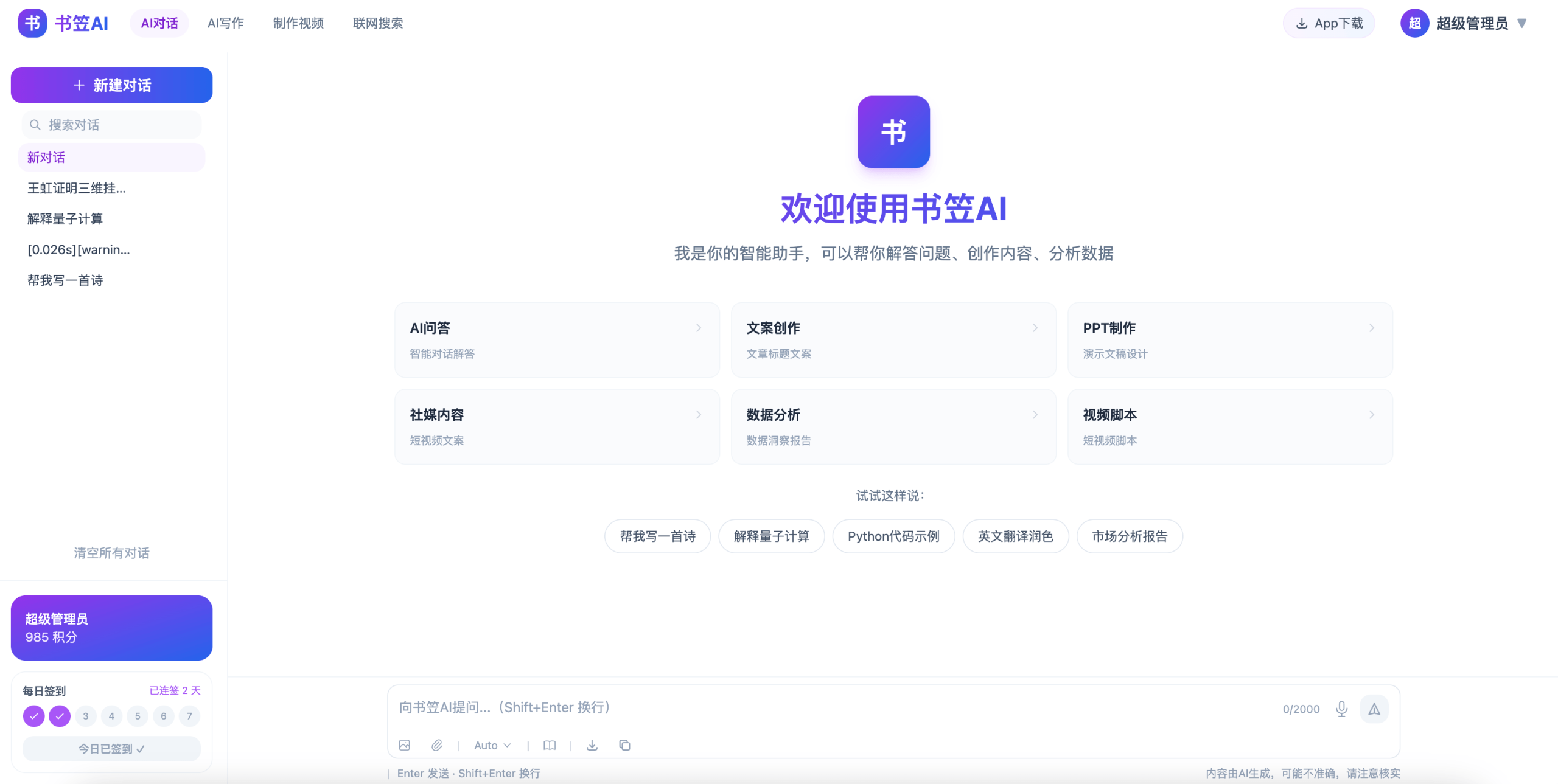Switch to the AI对话 tab
This screenshot has height=784, width=1558.
click(x=159, y=23)
